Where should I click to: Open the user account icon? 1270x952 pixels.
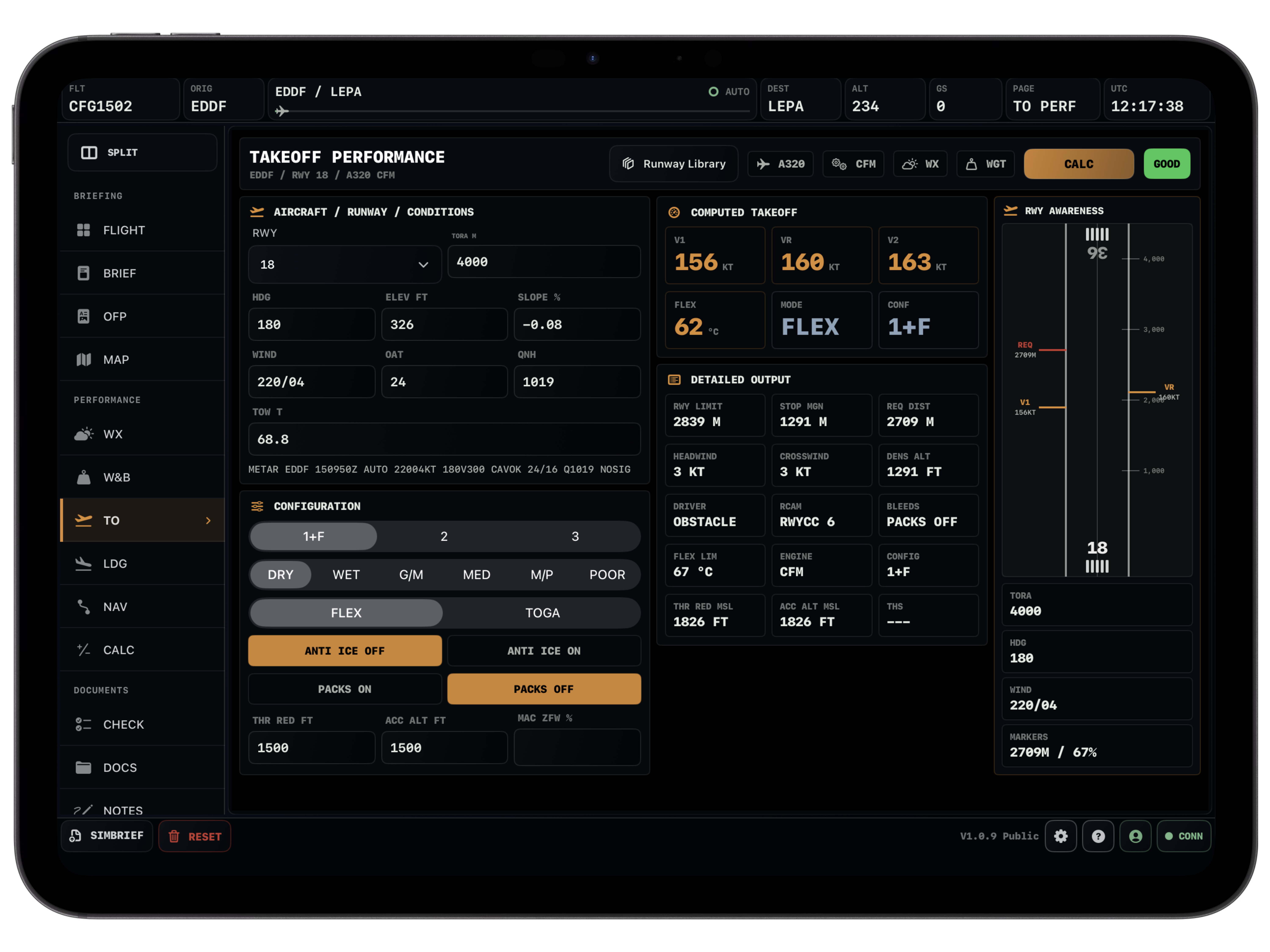(1135, 836)
